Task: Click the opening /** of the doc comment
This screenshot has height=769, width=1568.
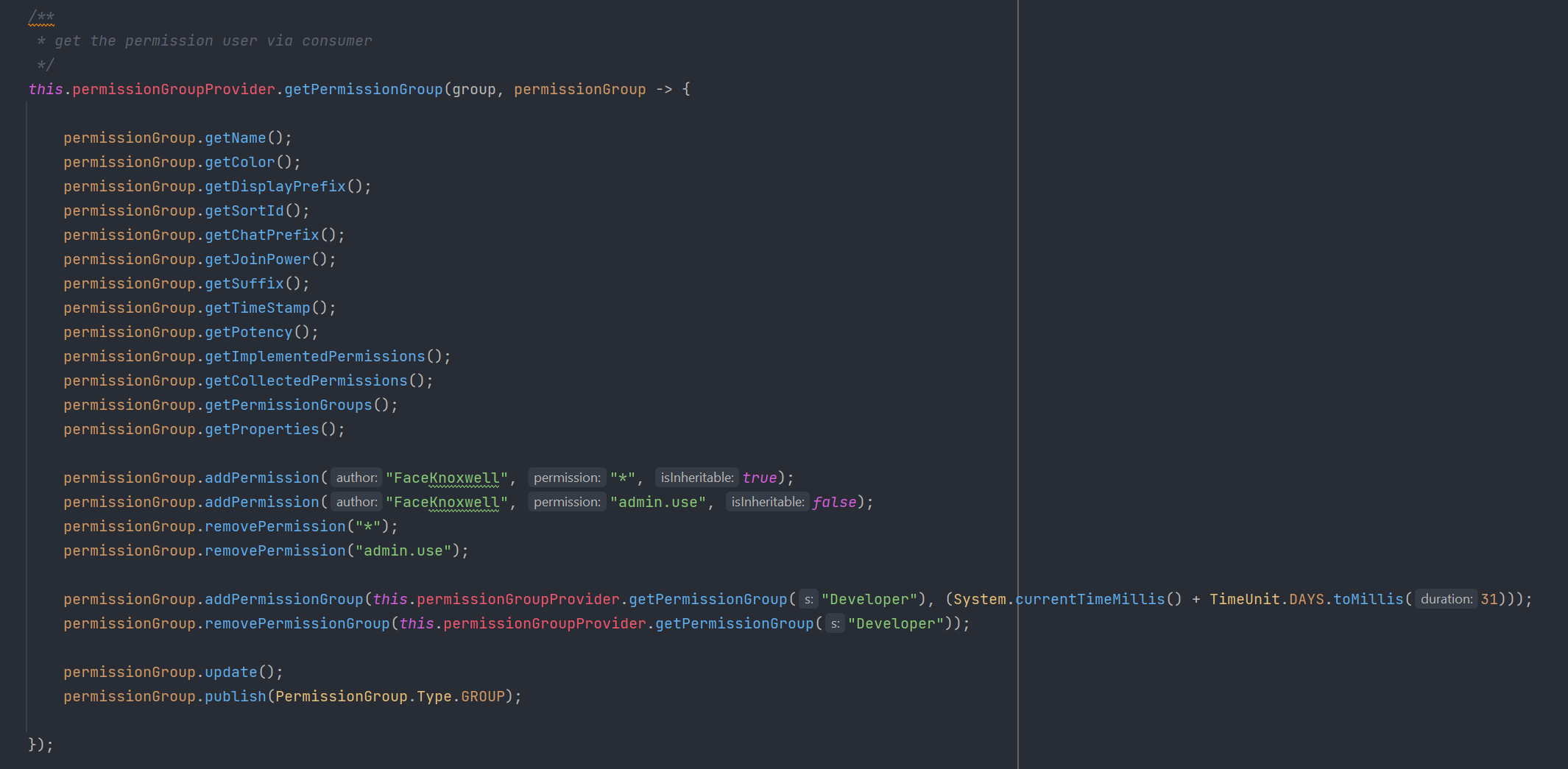Action: [x=41, y=16]
